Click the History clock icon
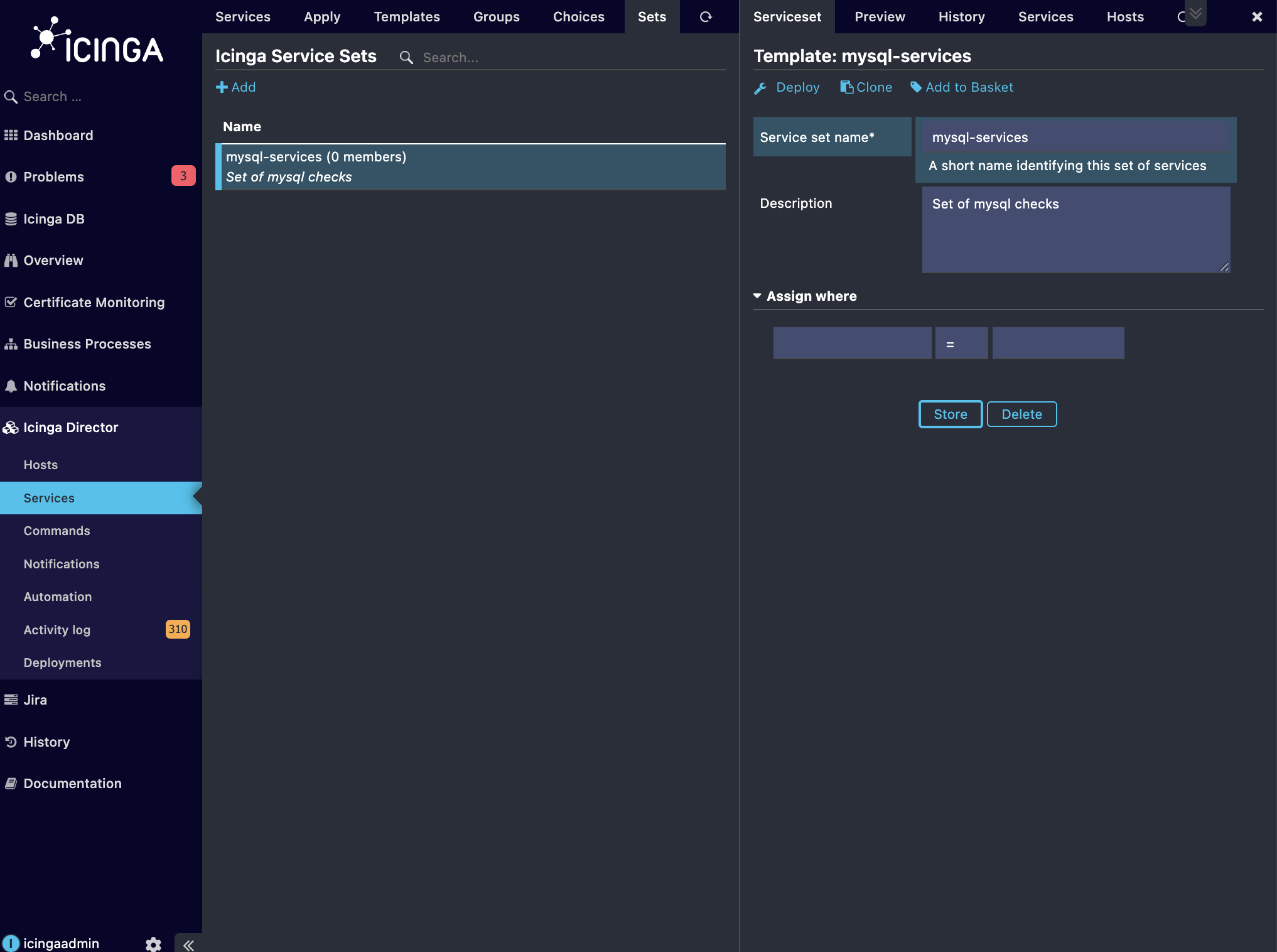This screenshot has height=952, width=1277. click(x=11, y=742)
